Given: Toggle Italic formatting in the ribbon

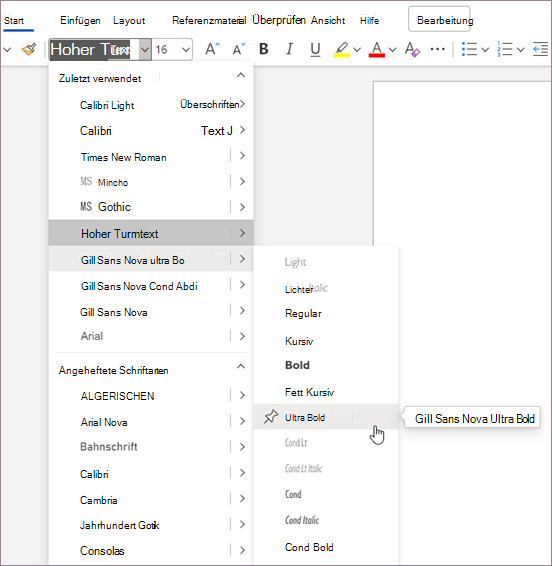Looking at the screenshot, I should pyautogui.click(x=289, y=49).
